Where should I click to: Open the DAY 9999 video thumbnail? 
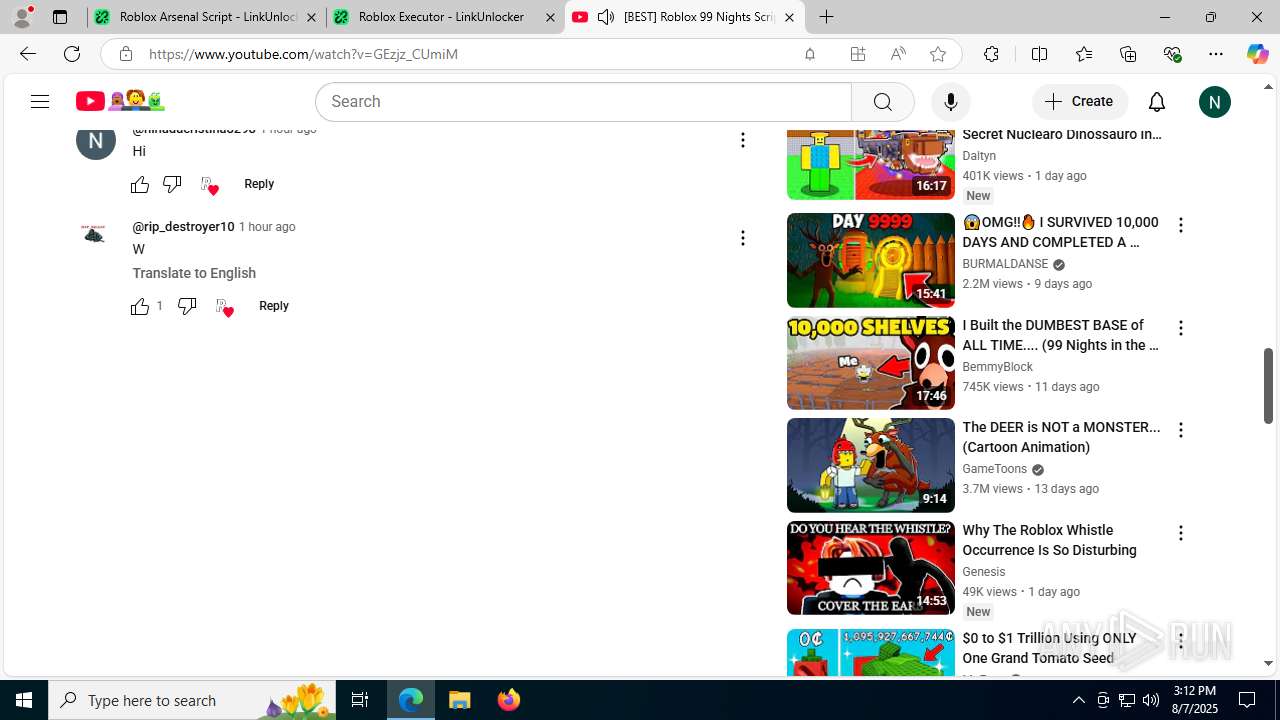click(871, 260)
